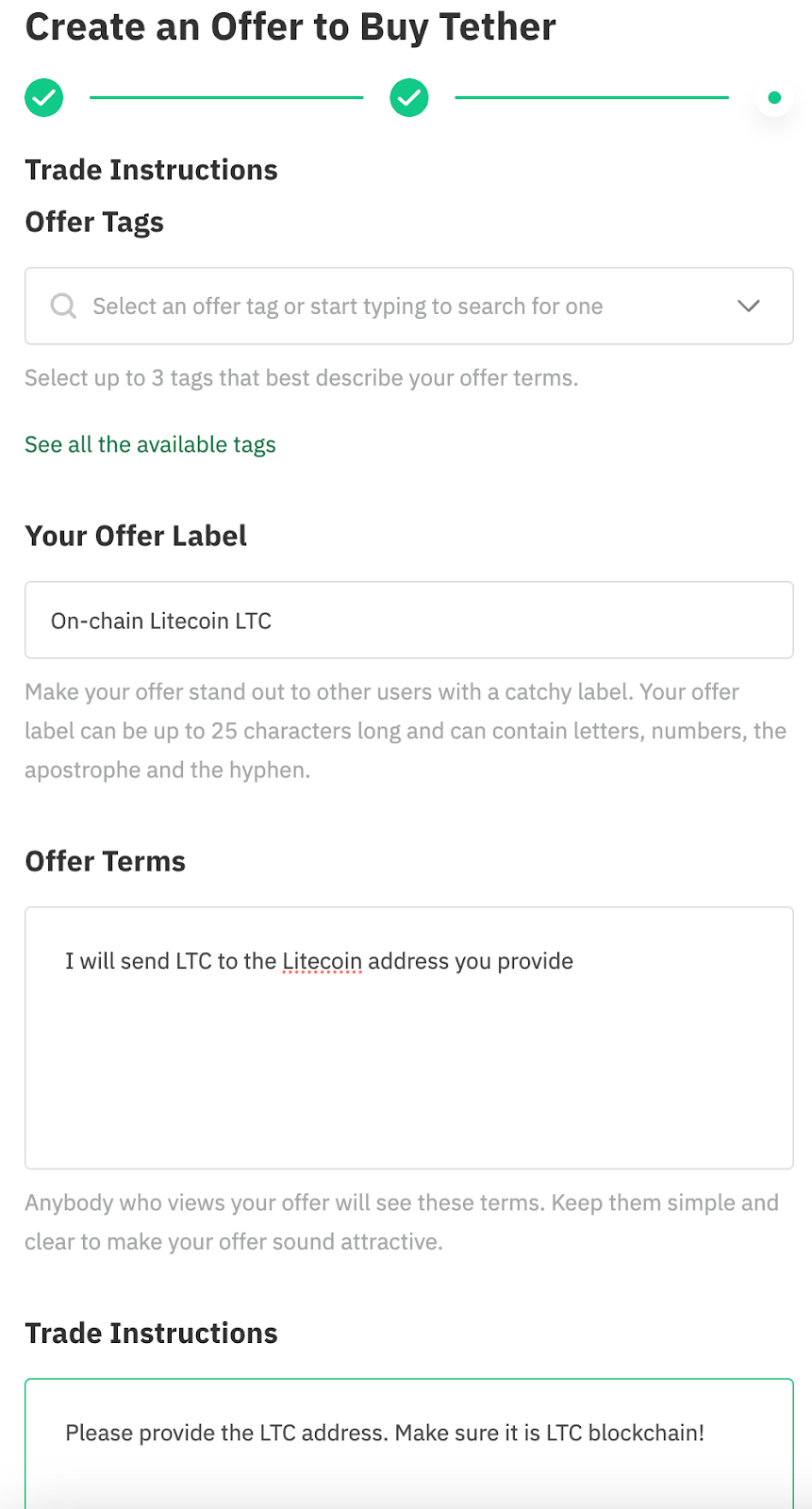Focus the offer tag search placeholder text

point(347,307)
